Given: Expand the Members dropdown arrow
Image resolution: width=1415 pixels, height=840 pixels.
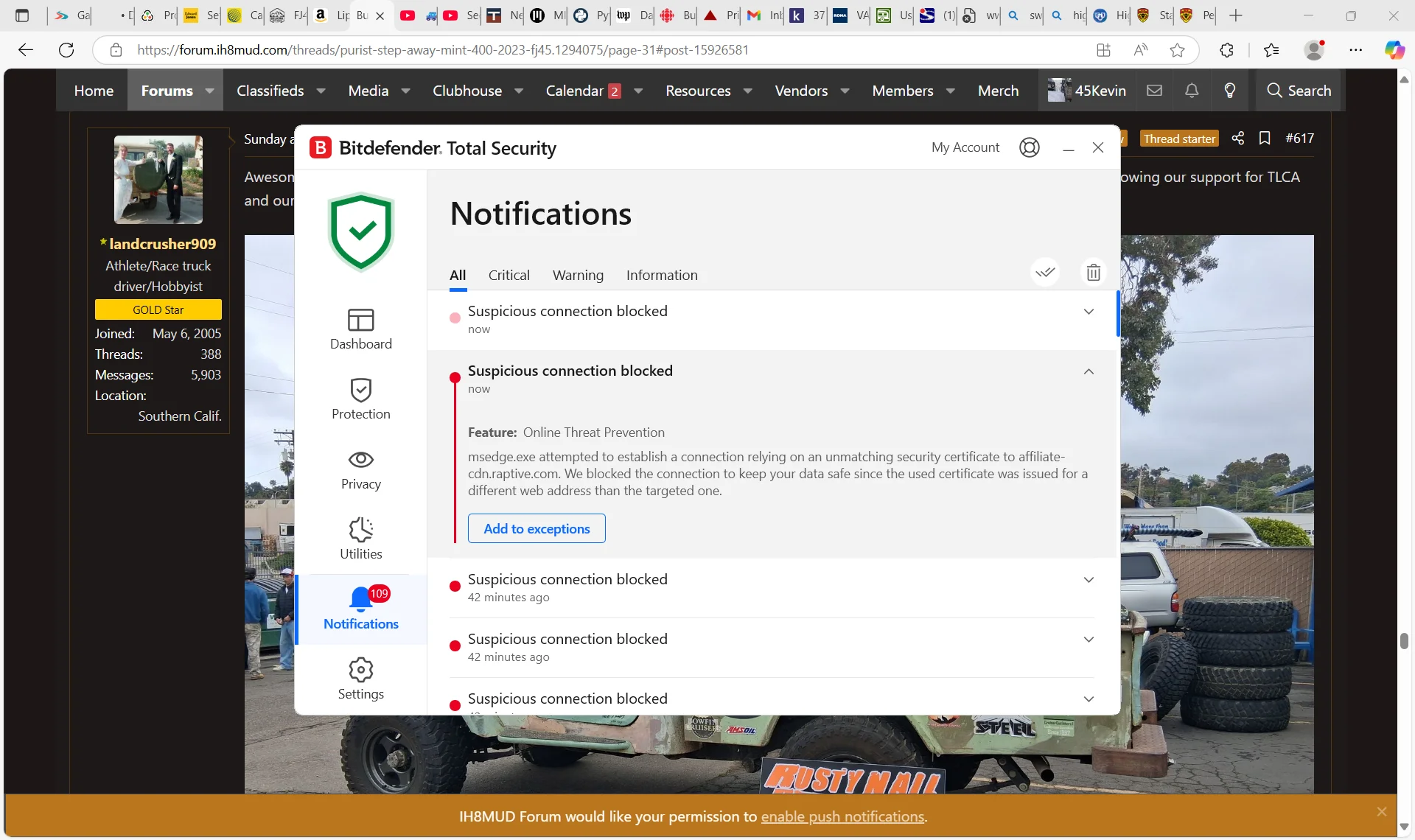Looking at the screenshot, I should 951,90.
